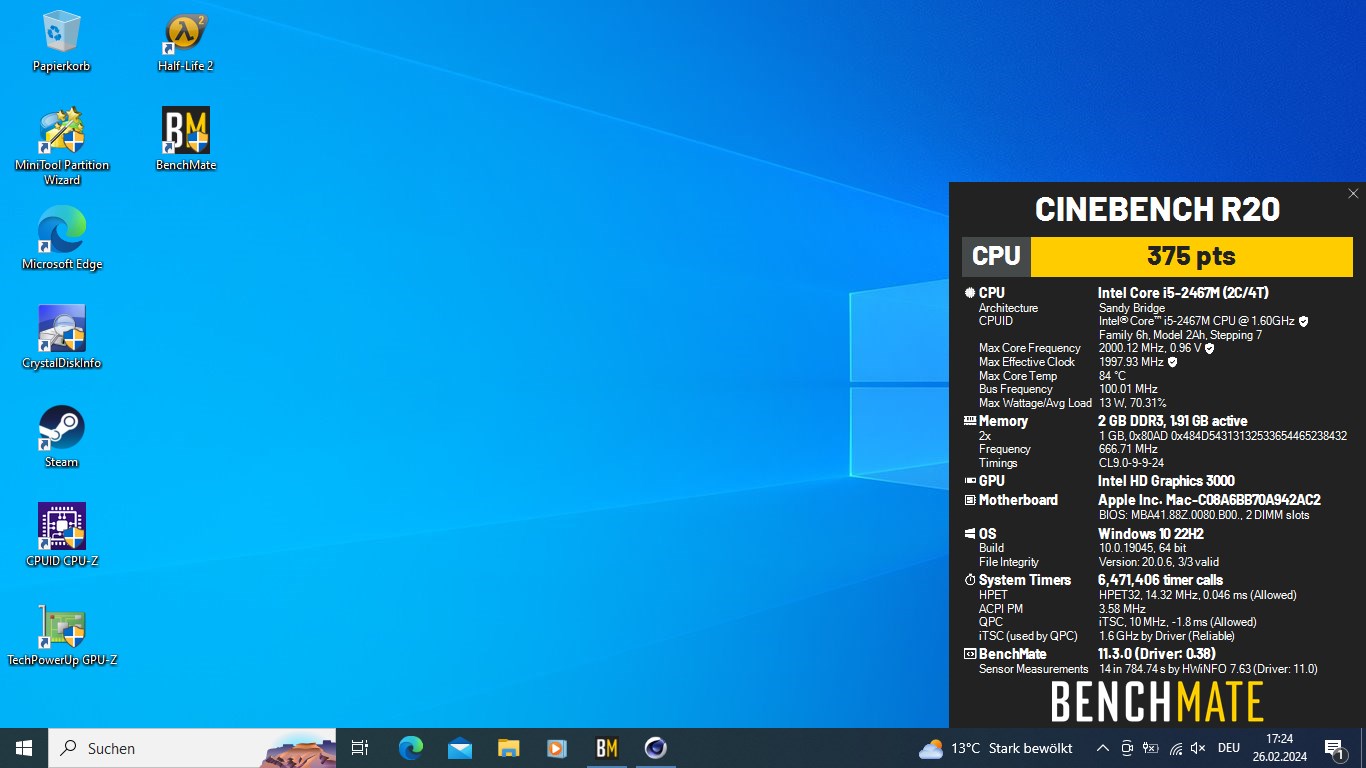Click the 13 W, 70.31% wattage value

tap(1132, 403)
